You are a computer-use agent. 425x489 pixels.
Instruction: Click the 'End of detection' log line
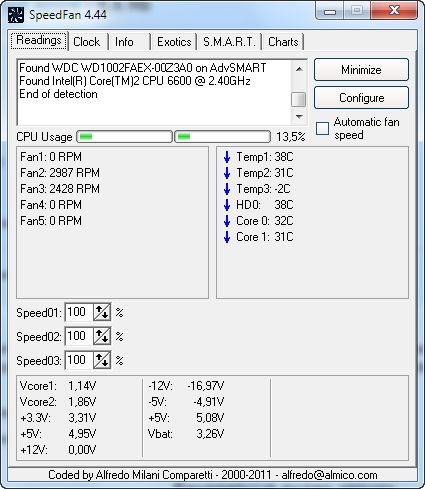point(58,94)
